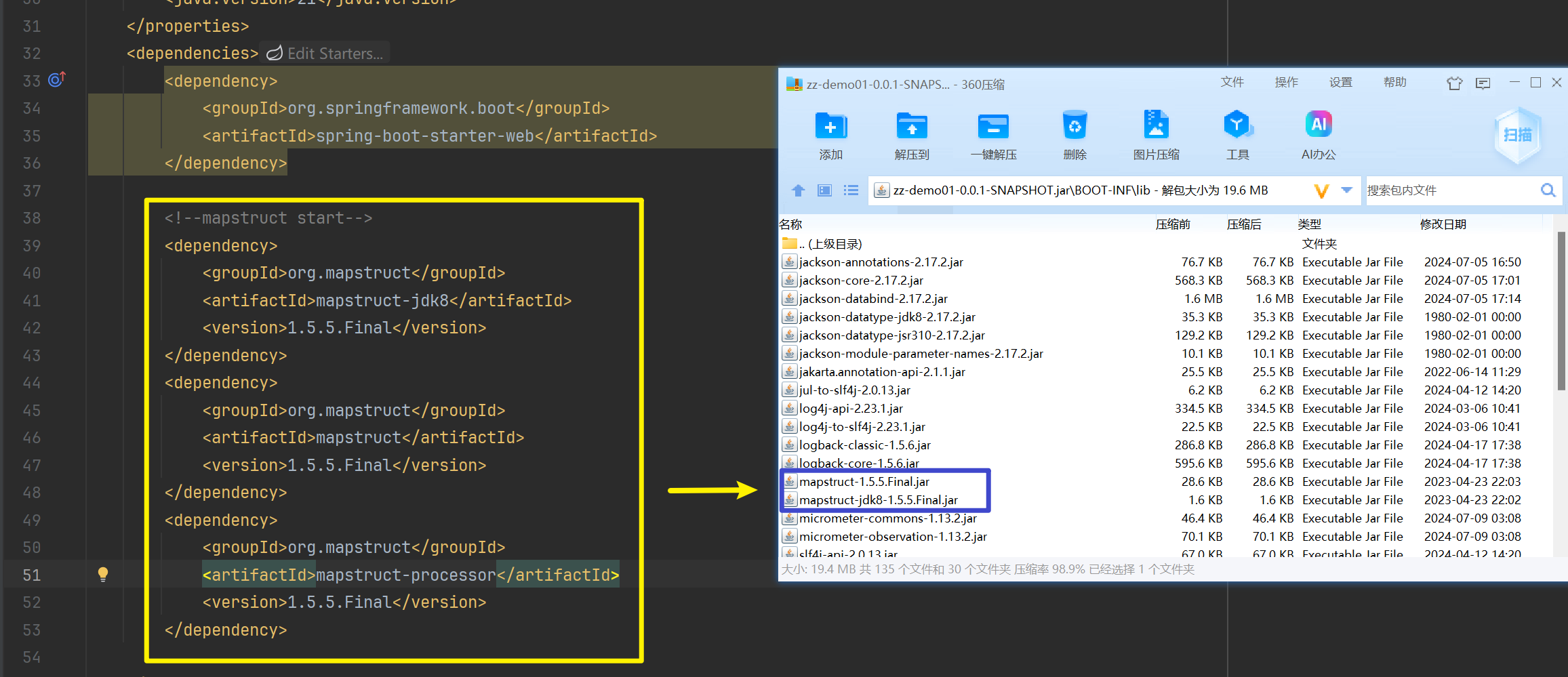
Task: Click the AI办公 (AI Office) icon
Action: click(1318, 133)
